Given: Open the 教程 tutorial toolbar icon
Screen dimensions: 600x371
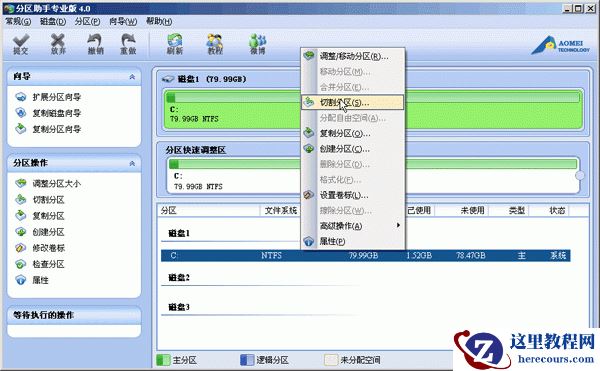Looking at the screenshot, I should coord(215,44).
